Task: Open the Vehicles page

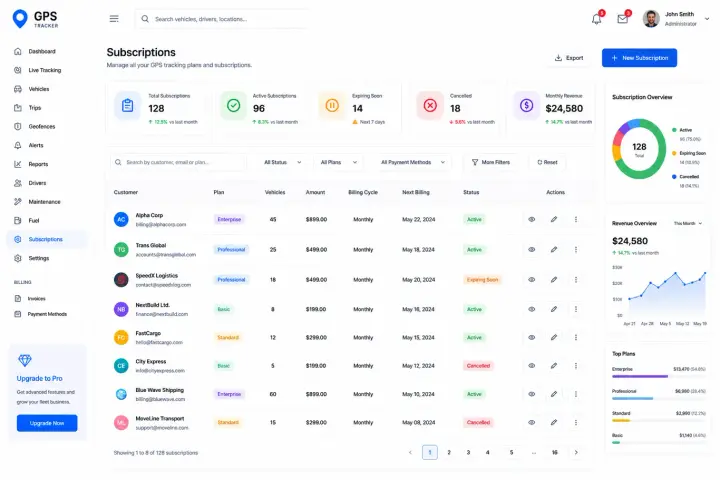Action: (39, 89)
